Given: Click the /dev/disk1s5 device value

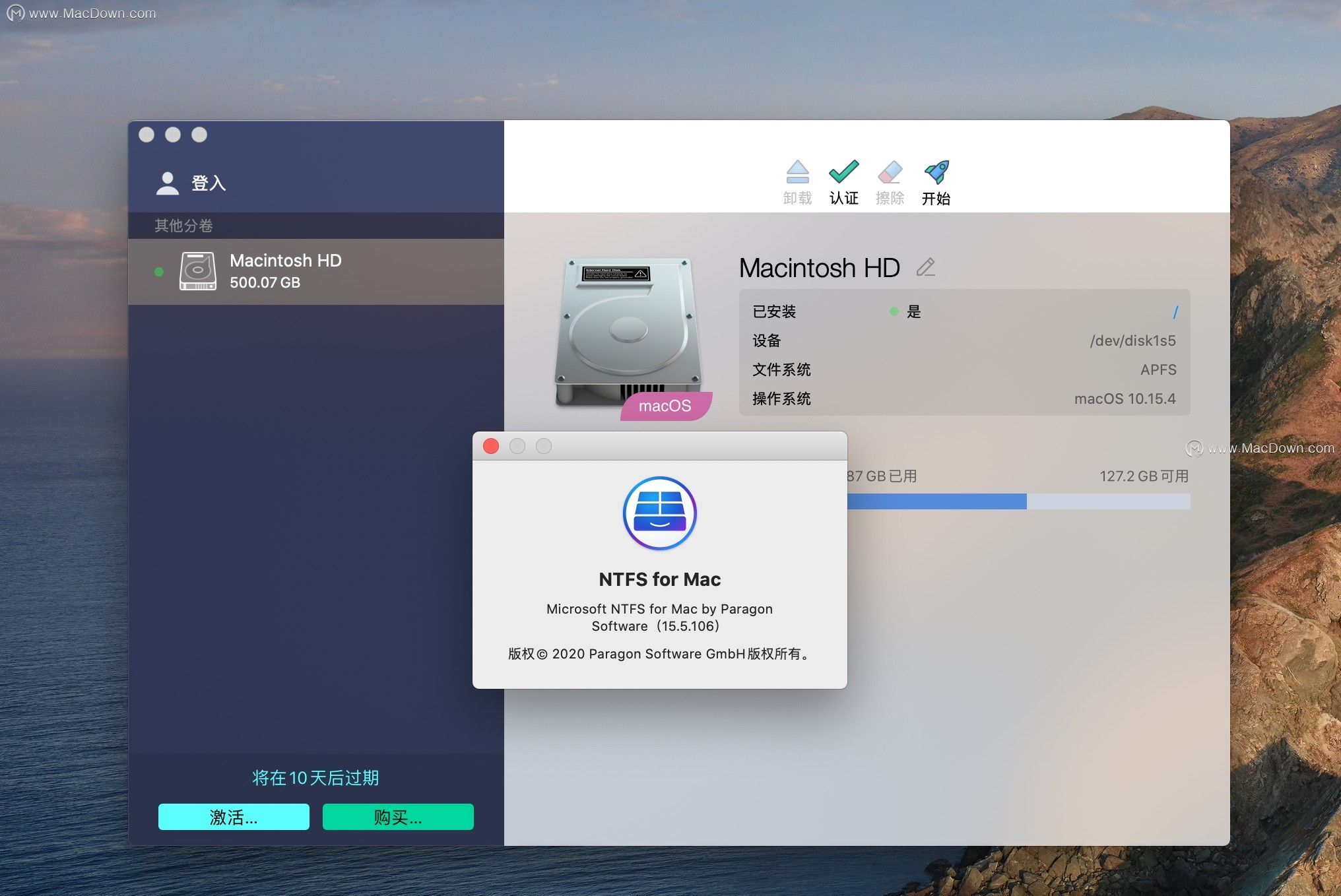Looking at the screenshot, I should 1132,340.
